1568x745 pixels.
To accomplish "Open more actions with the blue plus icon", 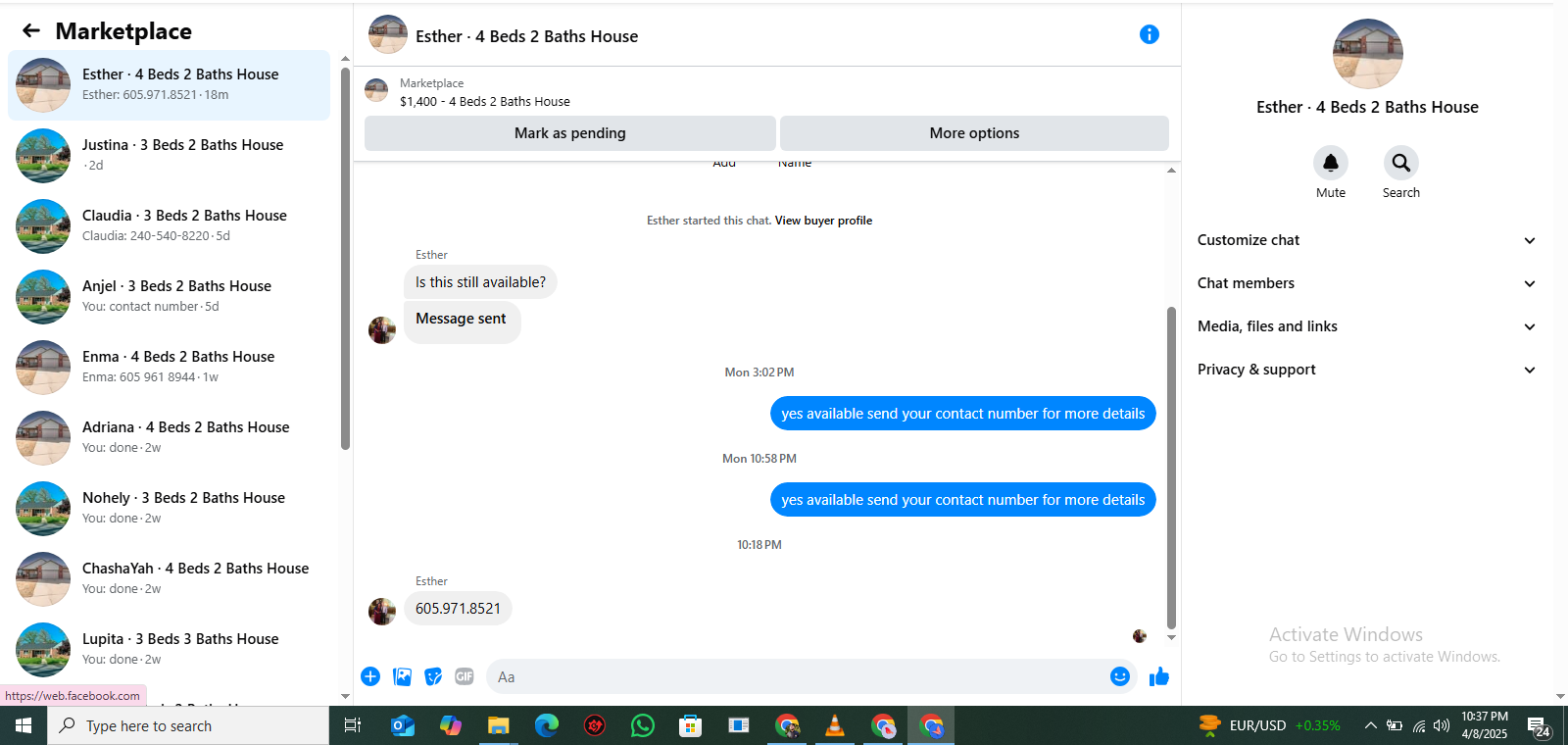I will pyautogui.click(x=370, y=676).
